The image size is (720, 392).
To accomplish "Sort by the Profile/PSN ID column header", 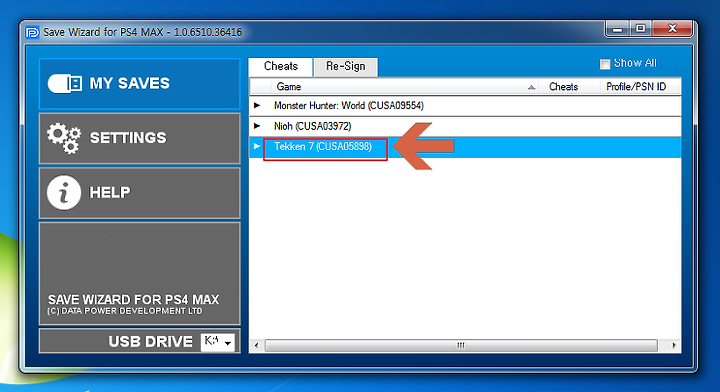I will point(640,87).
